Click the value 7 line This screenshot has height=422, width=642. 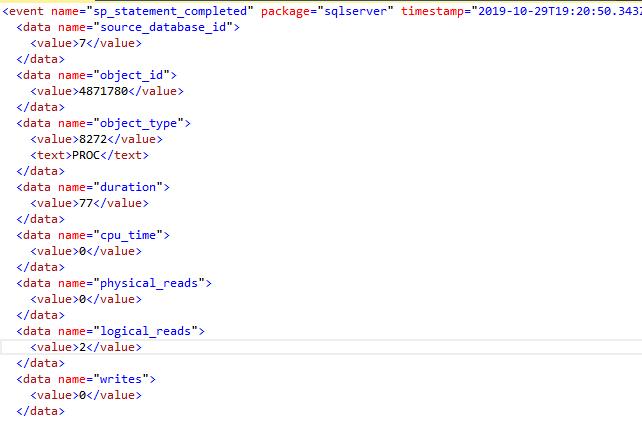(85, 43)
